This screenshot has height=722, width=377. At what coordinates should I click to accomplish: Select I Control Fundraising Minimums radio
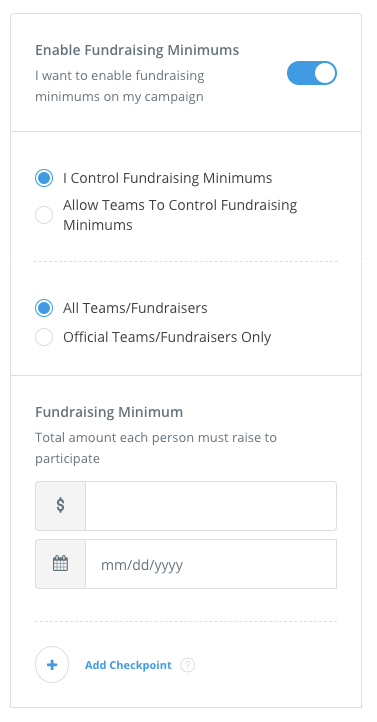44,178
